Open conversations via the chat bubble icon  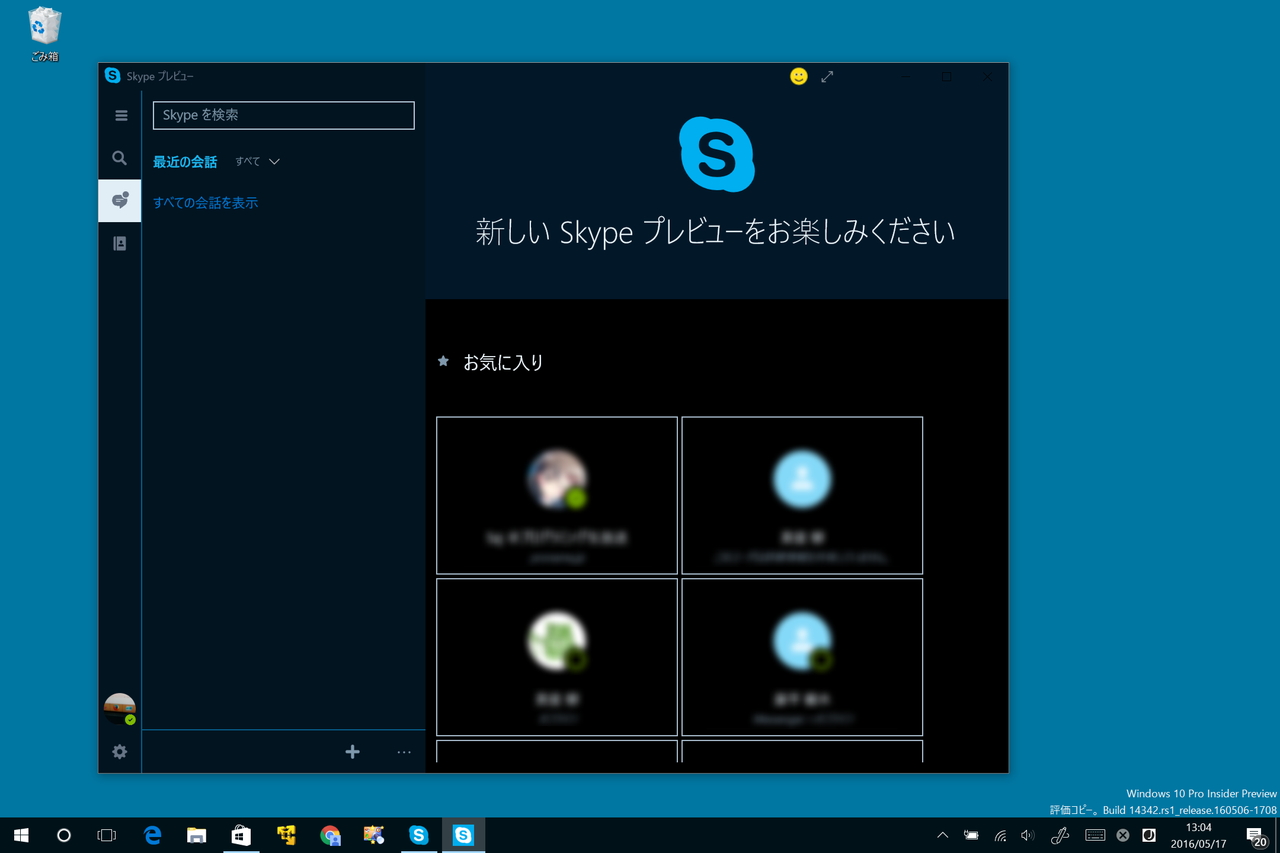tap(119, 200)
